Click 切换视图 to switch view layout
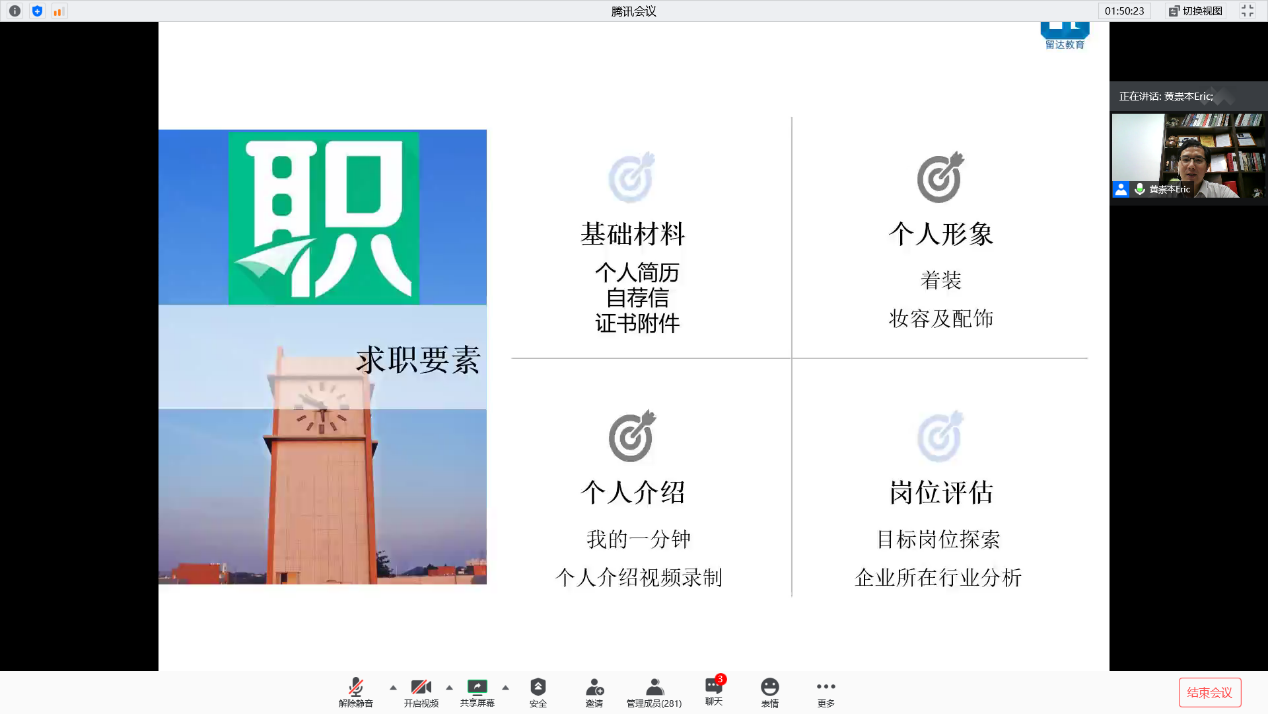This screenshot has height=714, width=1268. [x=1196, y=11]
